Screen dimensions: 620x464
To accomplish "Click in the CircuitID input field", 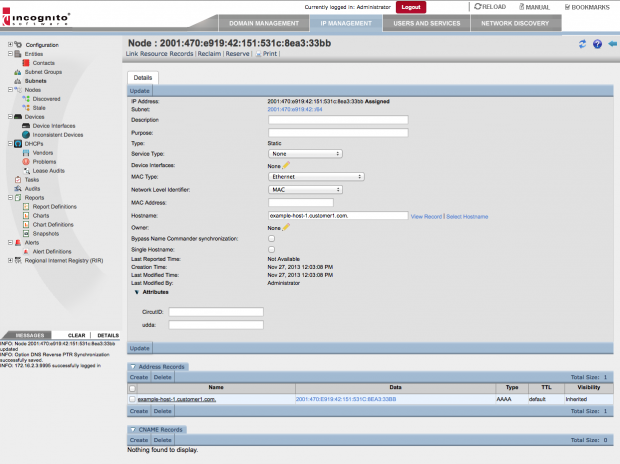I will (216, 312).
